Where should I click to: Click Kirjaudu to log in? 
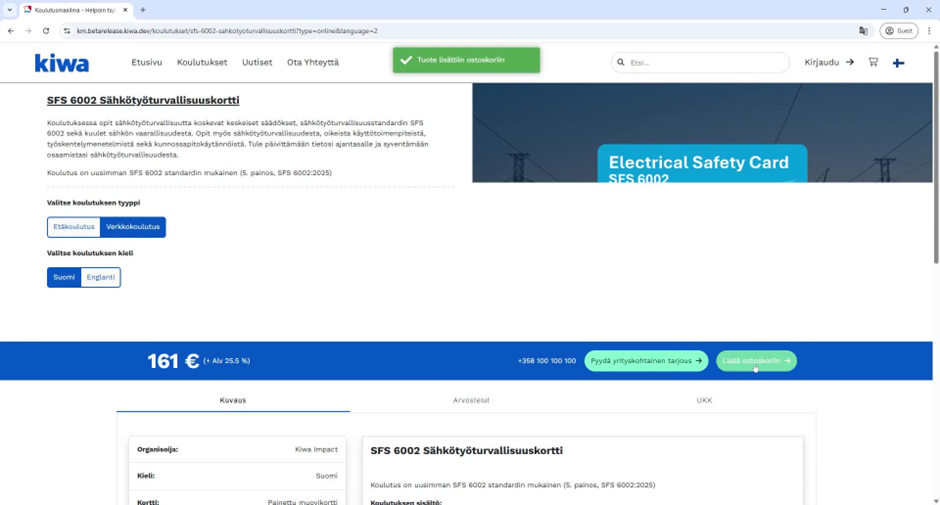tap(829, 62)
